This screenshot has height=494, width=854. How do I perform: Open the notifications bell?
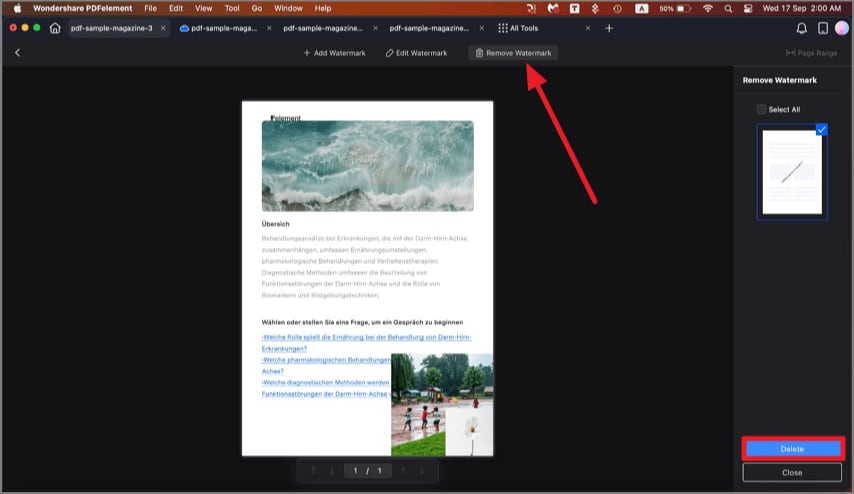801,28
